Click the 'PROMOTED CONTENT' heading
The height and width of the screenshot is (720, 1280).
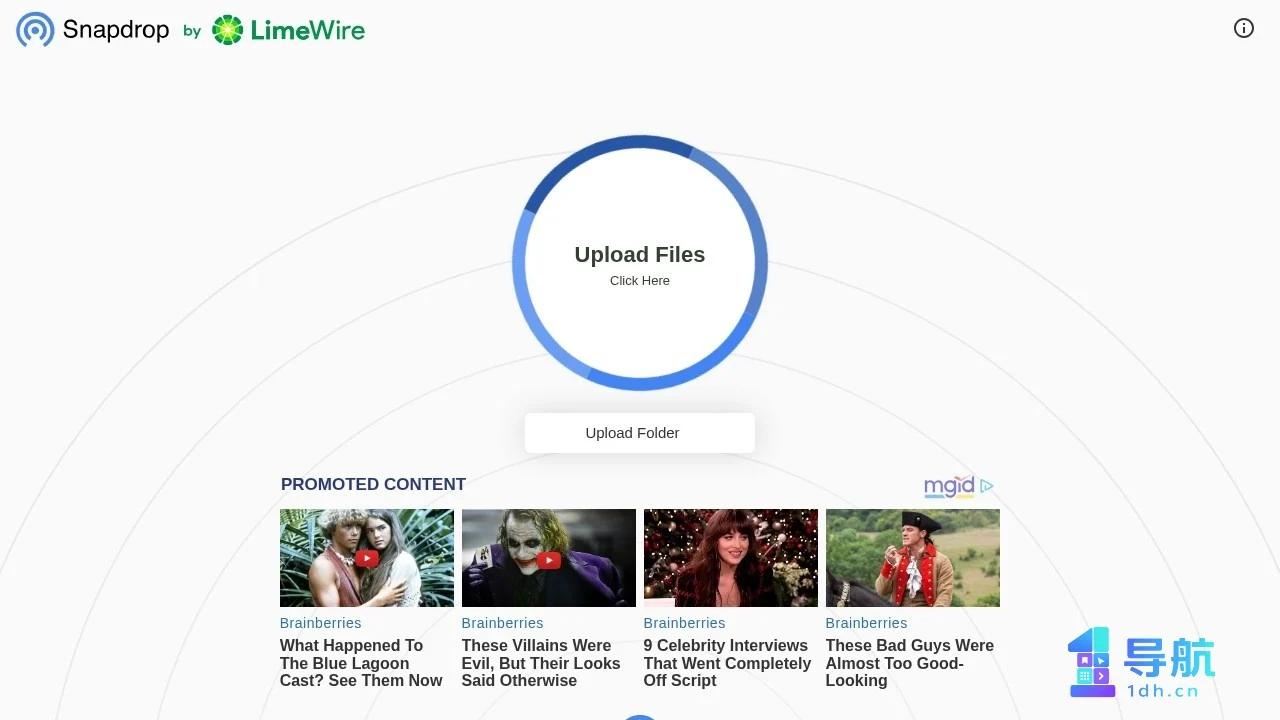pos(373,484)
